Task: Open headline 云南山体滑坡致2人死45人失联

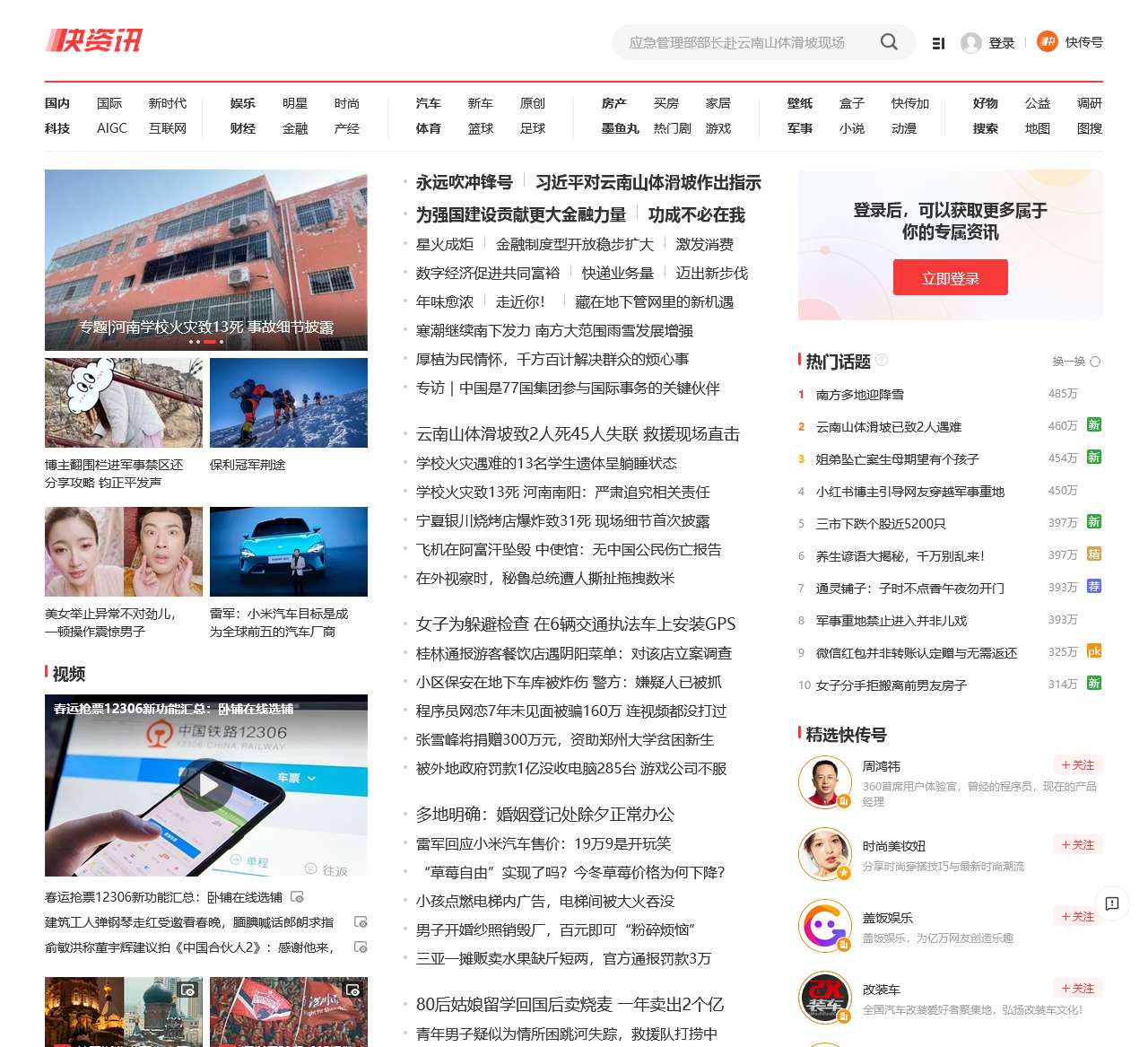Action: click(578, 434)
